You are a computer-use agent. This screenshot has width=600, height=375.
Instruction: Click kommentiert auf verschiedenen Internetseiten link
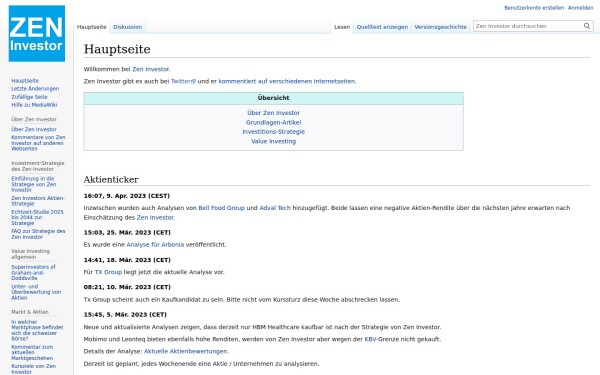[x=287, y=81]
